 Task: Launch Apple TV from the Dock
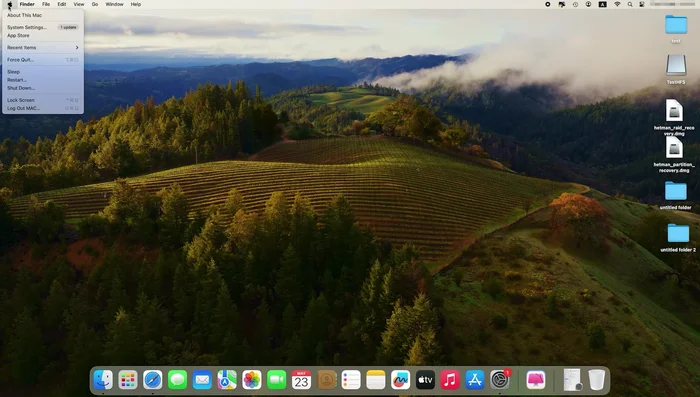tap(425, 380)
